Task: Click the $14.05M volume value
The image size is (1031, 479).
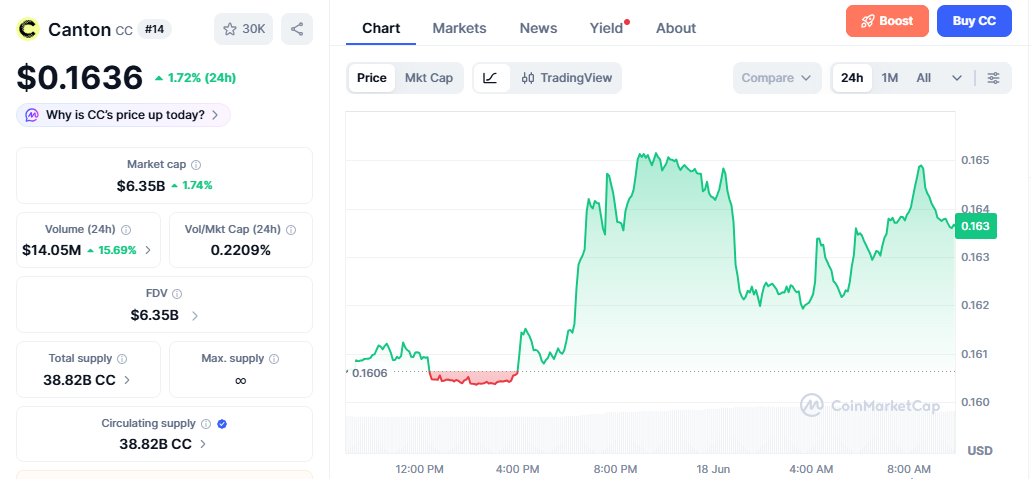Action: 52,250
